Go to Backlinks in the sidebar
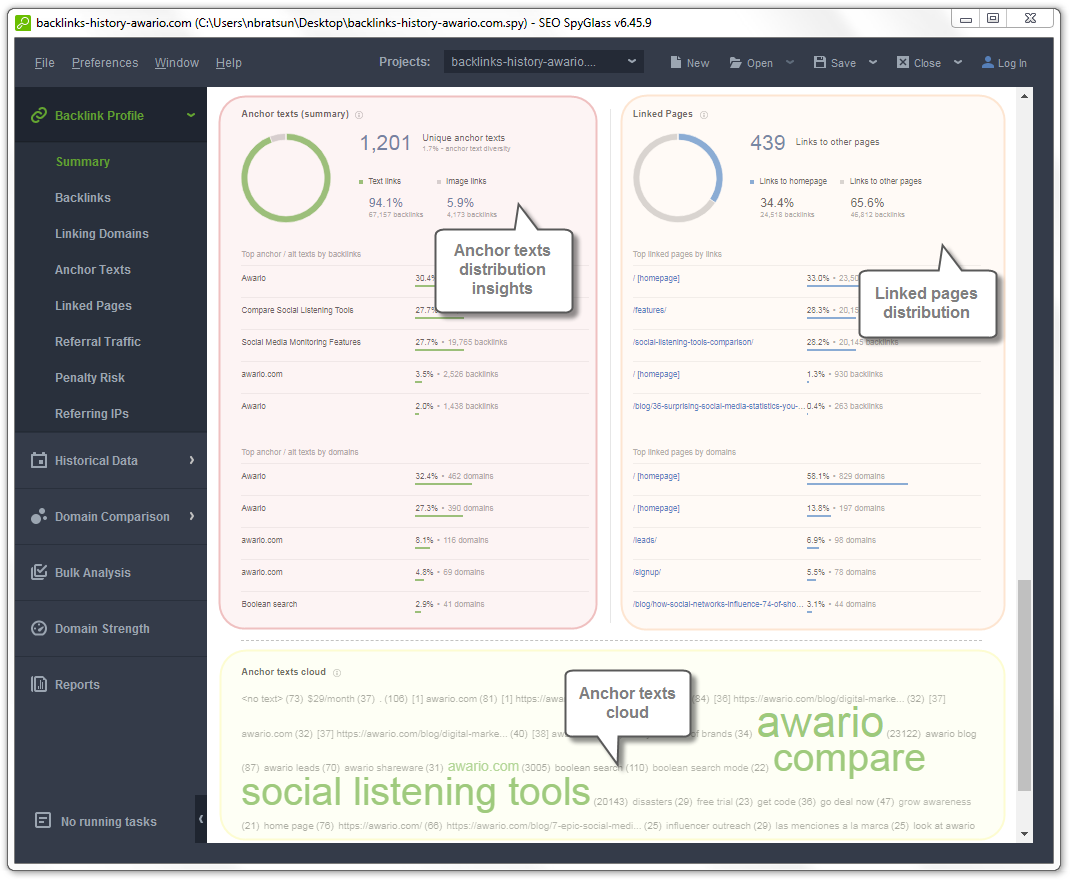 [83, 198]
